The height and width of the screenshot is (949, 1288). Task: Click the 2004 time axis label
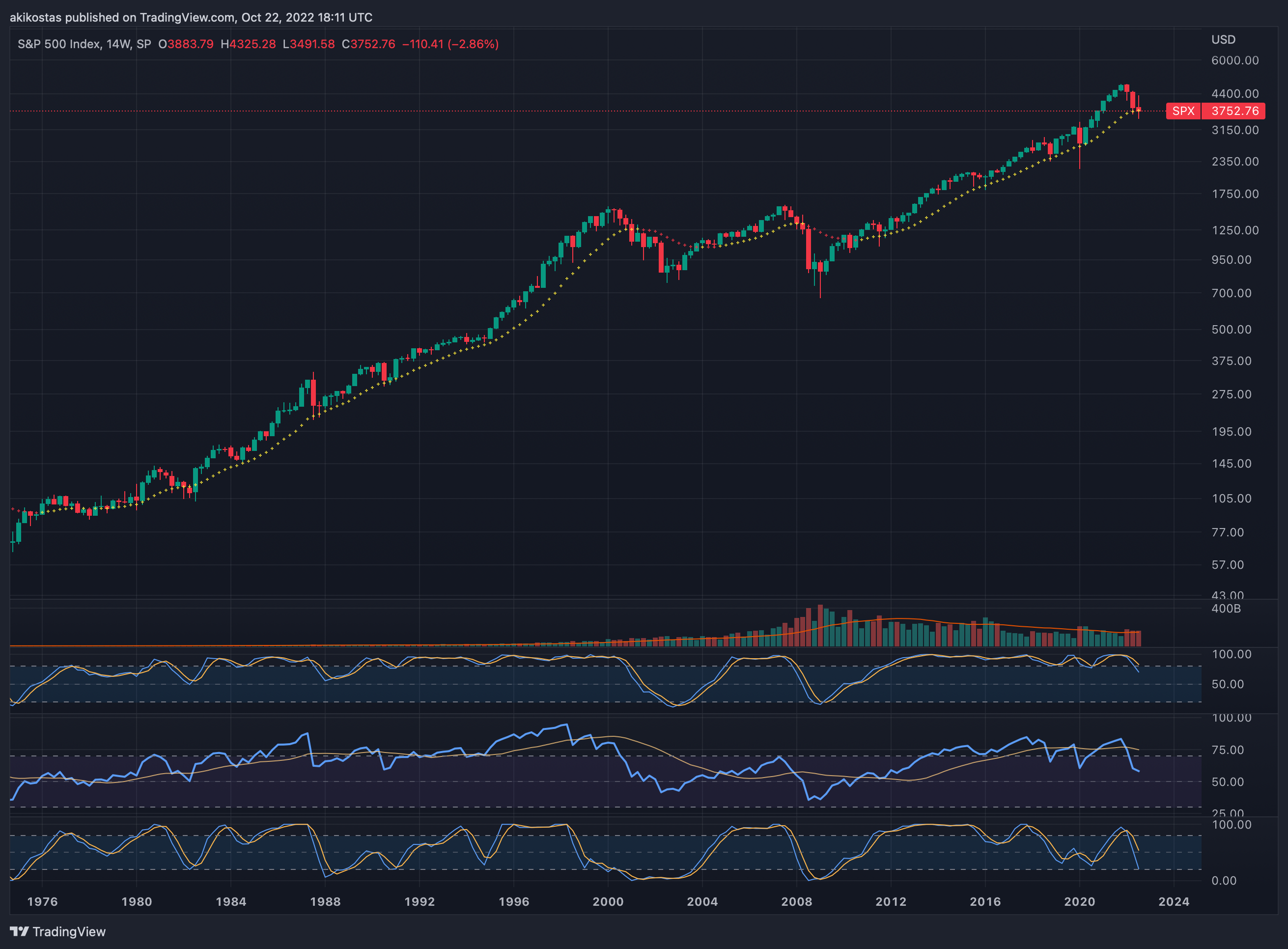[702, 902]
